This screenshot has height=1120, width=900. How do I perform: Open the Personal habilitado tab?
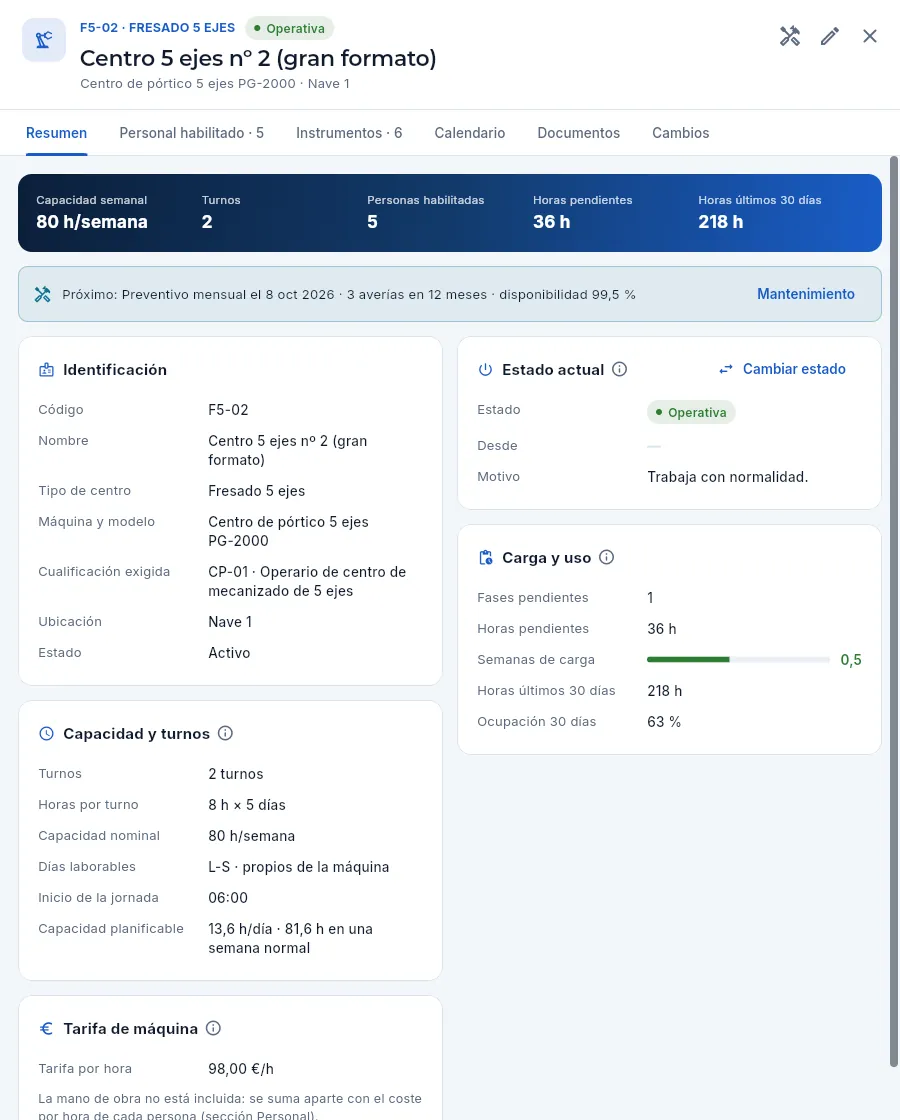pos(191,133)
